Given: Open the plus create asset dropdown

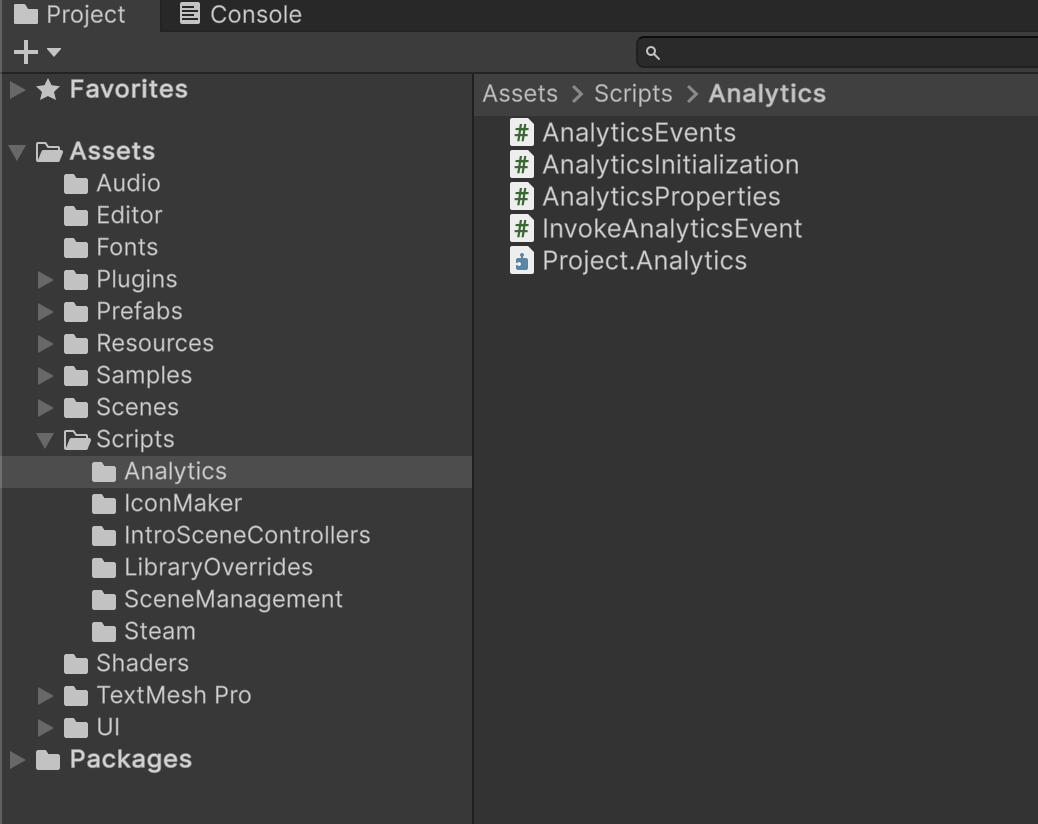Looking at the screenshot, I should tap(37, 52).
